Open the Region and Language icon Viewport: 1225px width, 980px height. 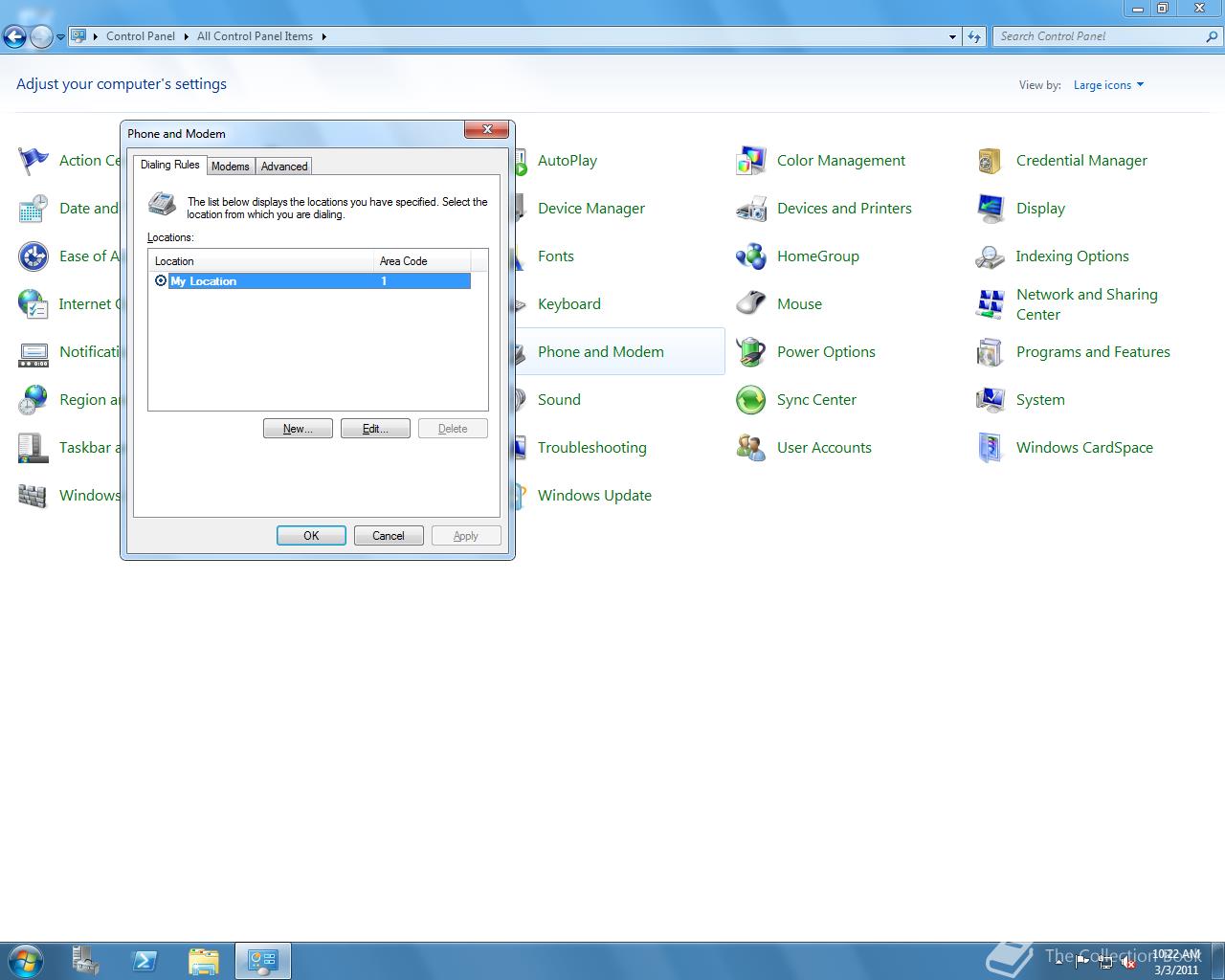click(33, 400)
